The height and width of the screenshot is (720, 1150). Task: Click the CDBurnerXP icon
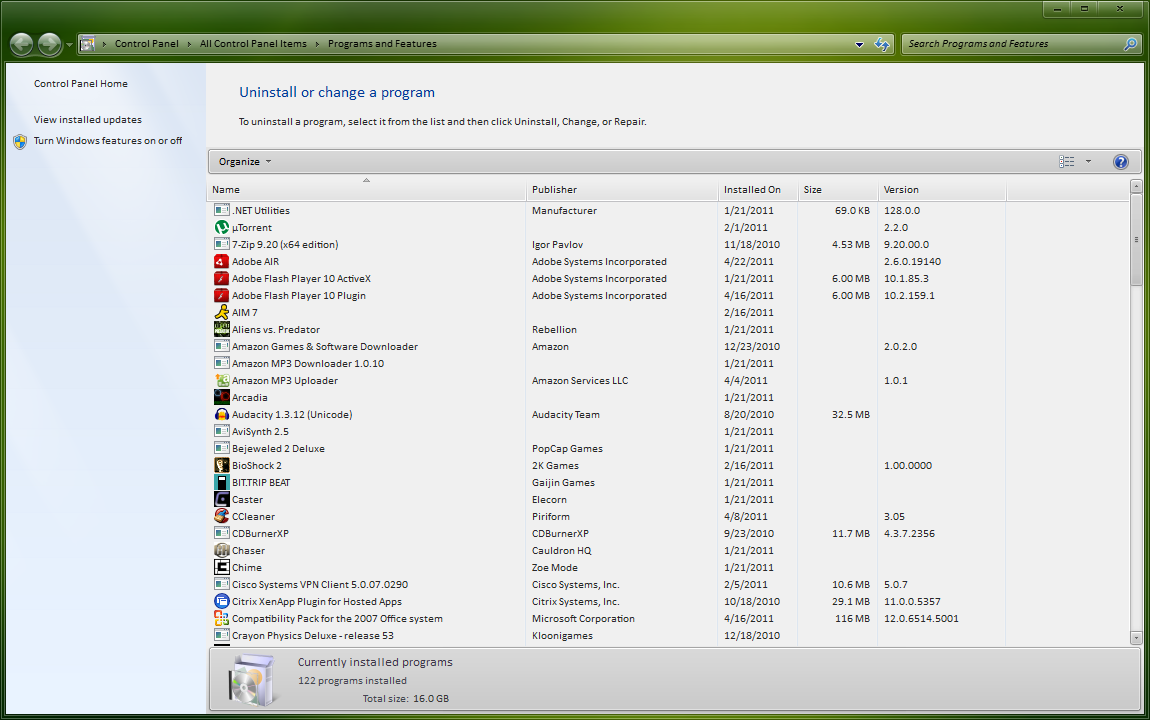pyautogui.click(x=221, y=534)
